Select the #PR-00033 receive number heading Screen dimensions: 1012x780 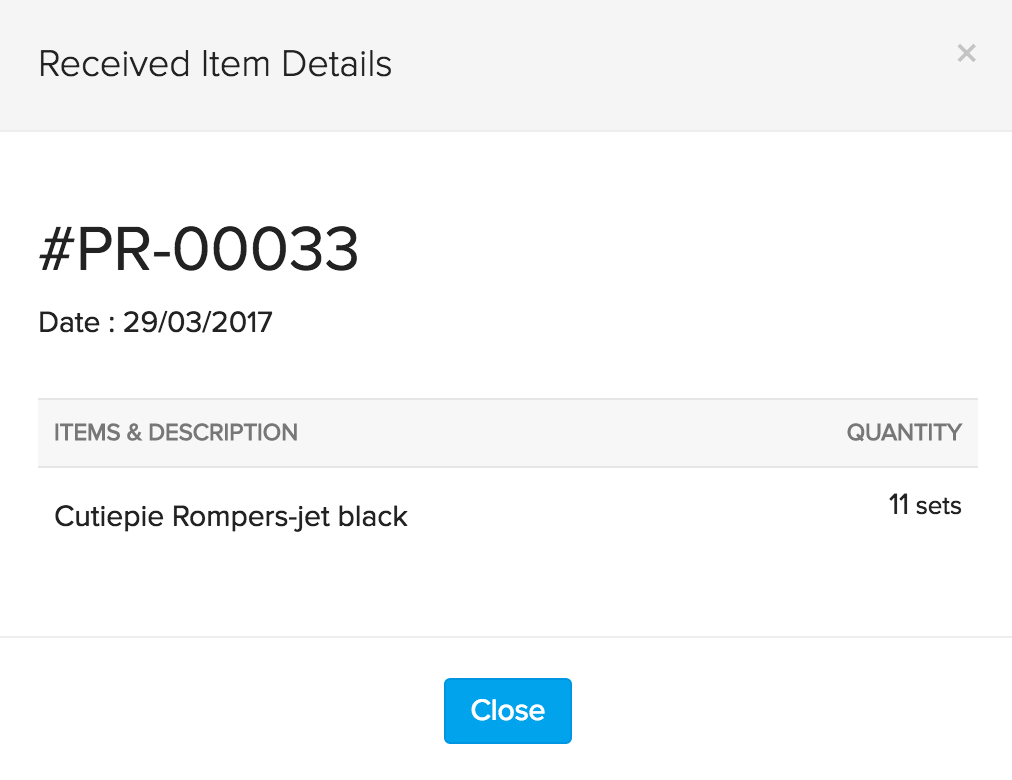click(x=198, y=250)
